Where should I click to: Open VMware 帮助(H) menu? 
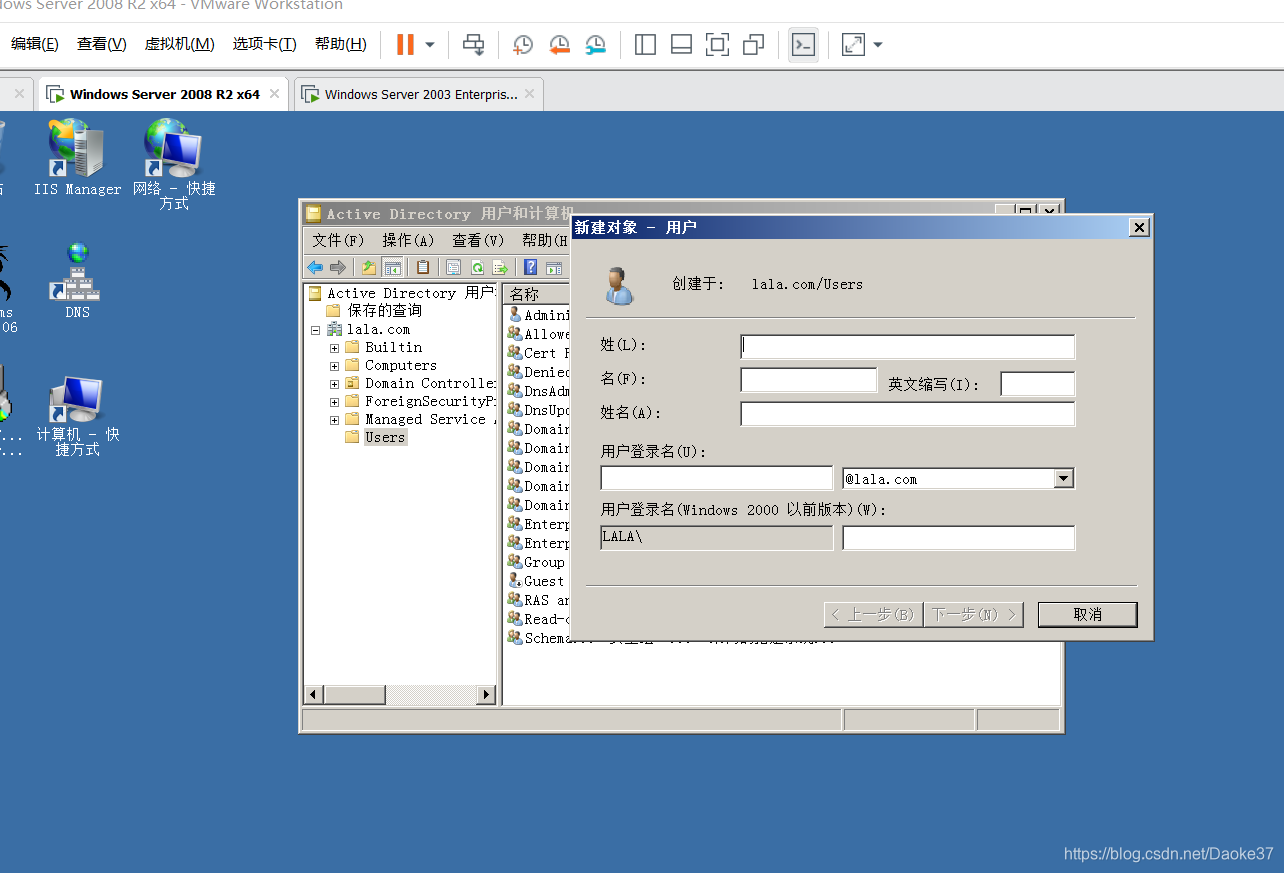pos(341,44)
